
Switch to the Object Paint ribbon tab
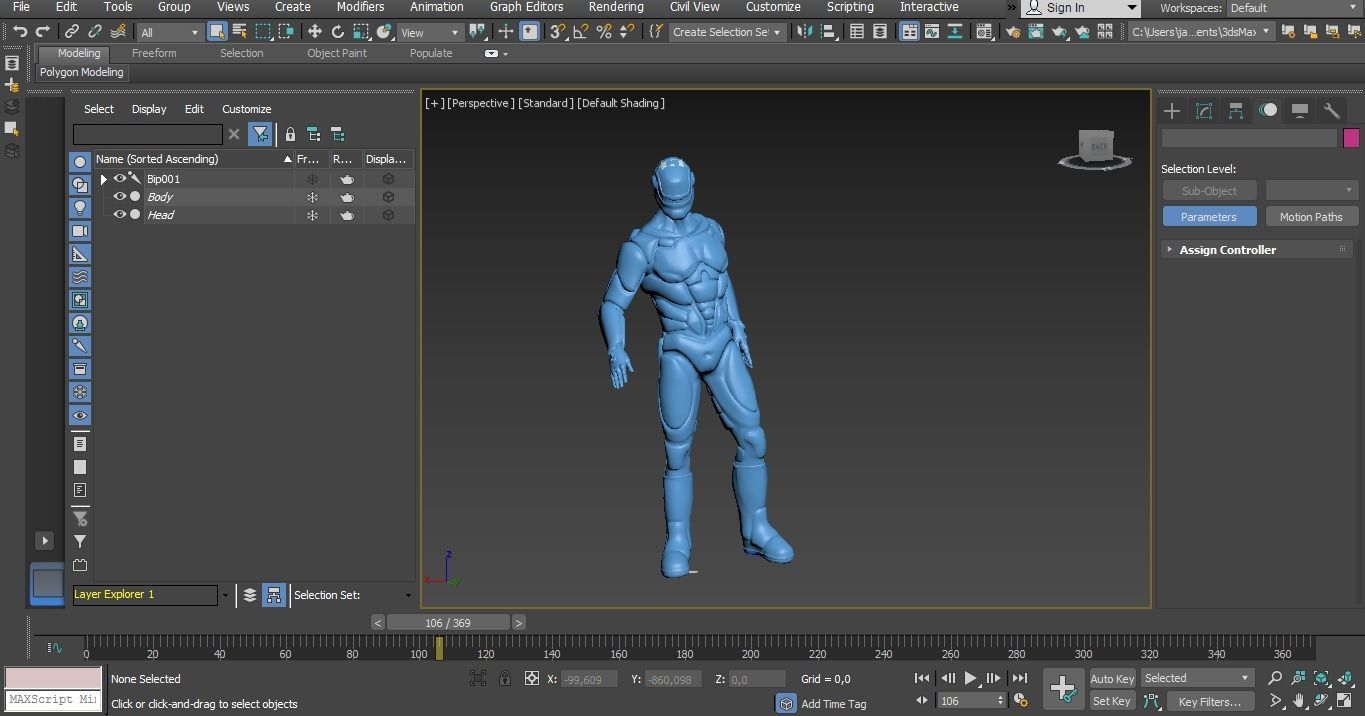tap(337, 53)
